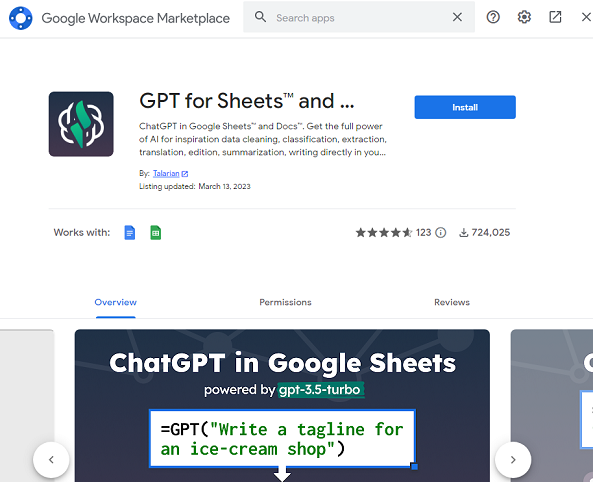Screen dimensions: 593x482
Task: Click the rating info icon beside 123
Action: 441,232
